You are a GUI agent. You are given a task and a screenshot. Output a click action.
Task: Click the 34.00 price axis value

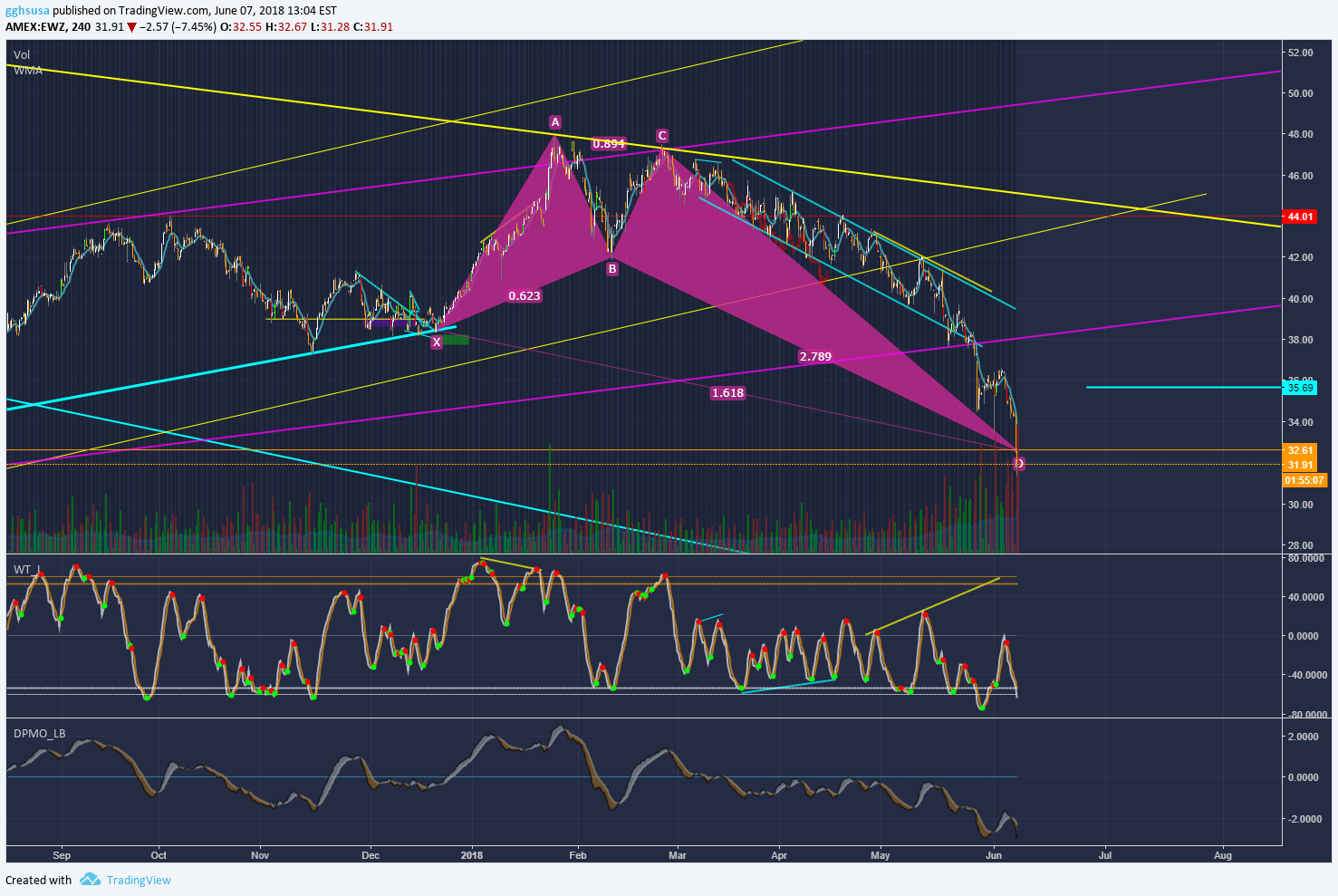[1300, 422]
